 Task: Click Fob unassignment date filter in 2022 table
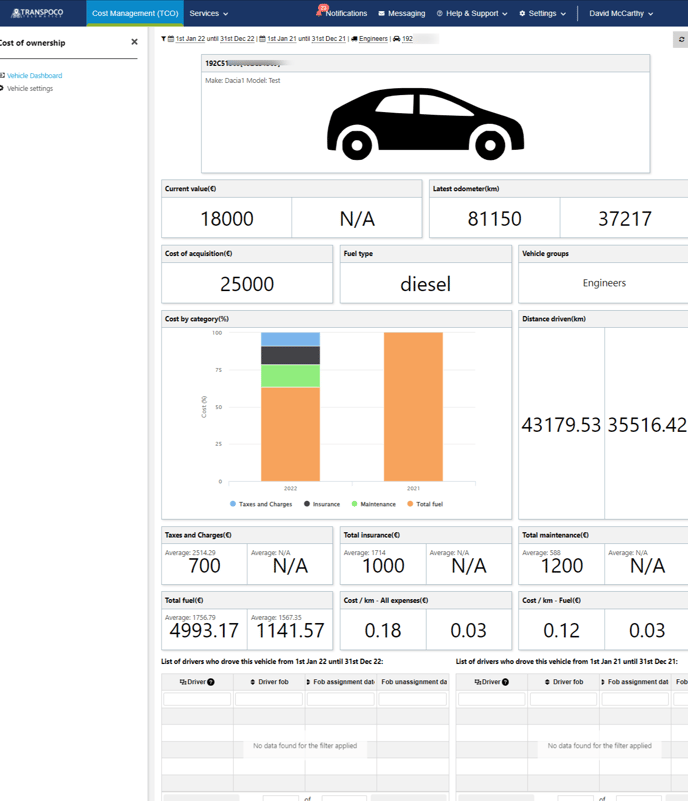point(413,699)
